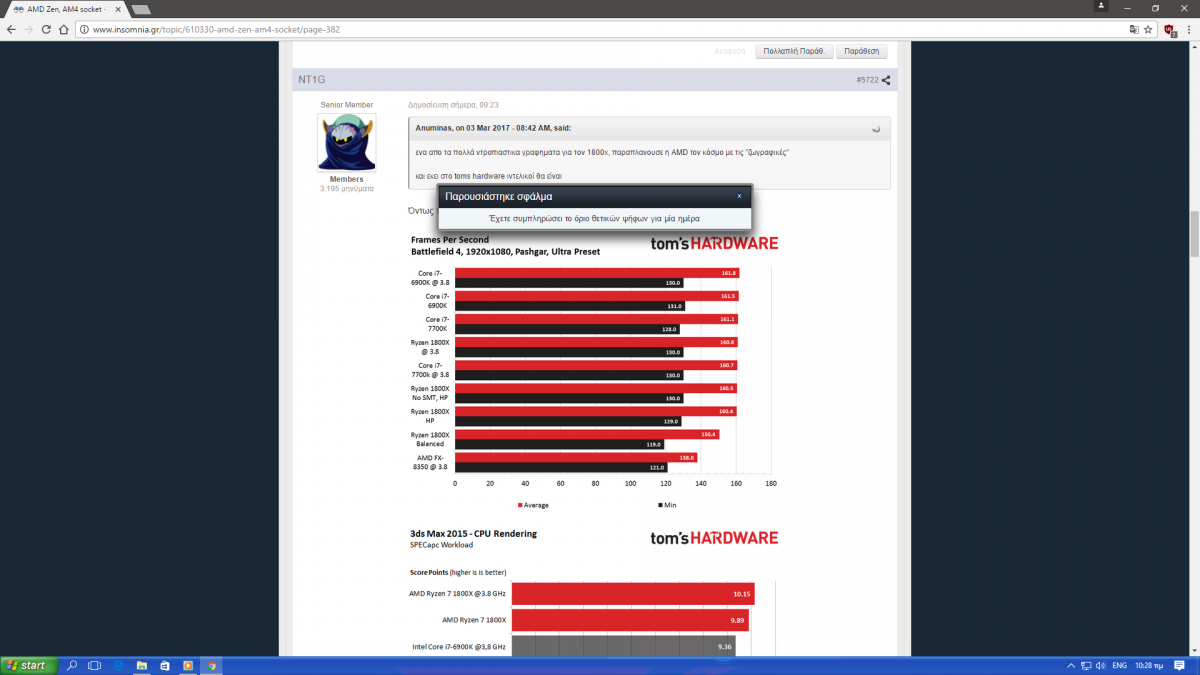Launch Microsoft Edge from taskbar
The height and width of the screenshot is (675, 1200).
[x=118, y=665]
